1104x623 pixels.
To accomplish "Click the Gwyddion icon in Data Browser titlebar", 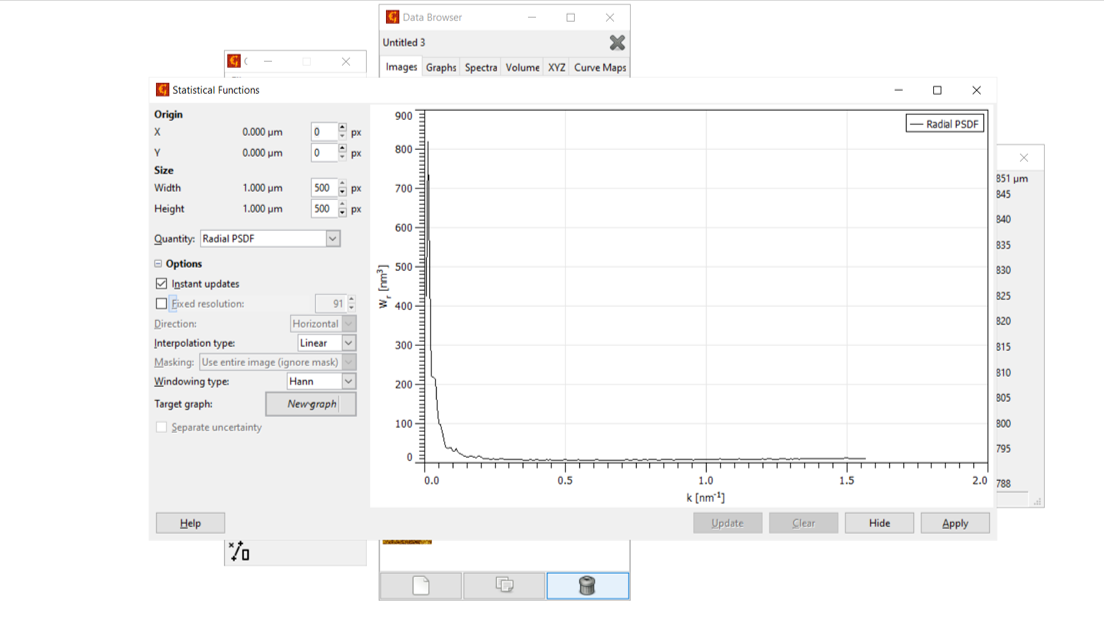I will pos(391,17).
